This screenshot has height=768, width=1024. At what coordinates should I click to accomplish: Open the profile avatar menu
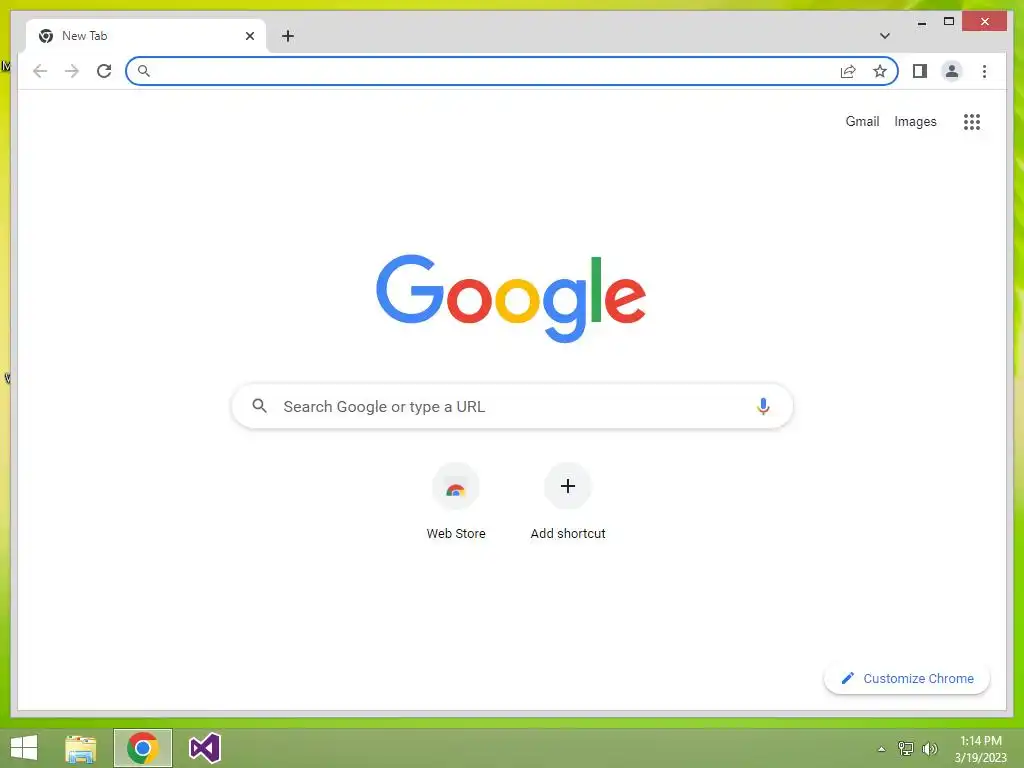952,71
